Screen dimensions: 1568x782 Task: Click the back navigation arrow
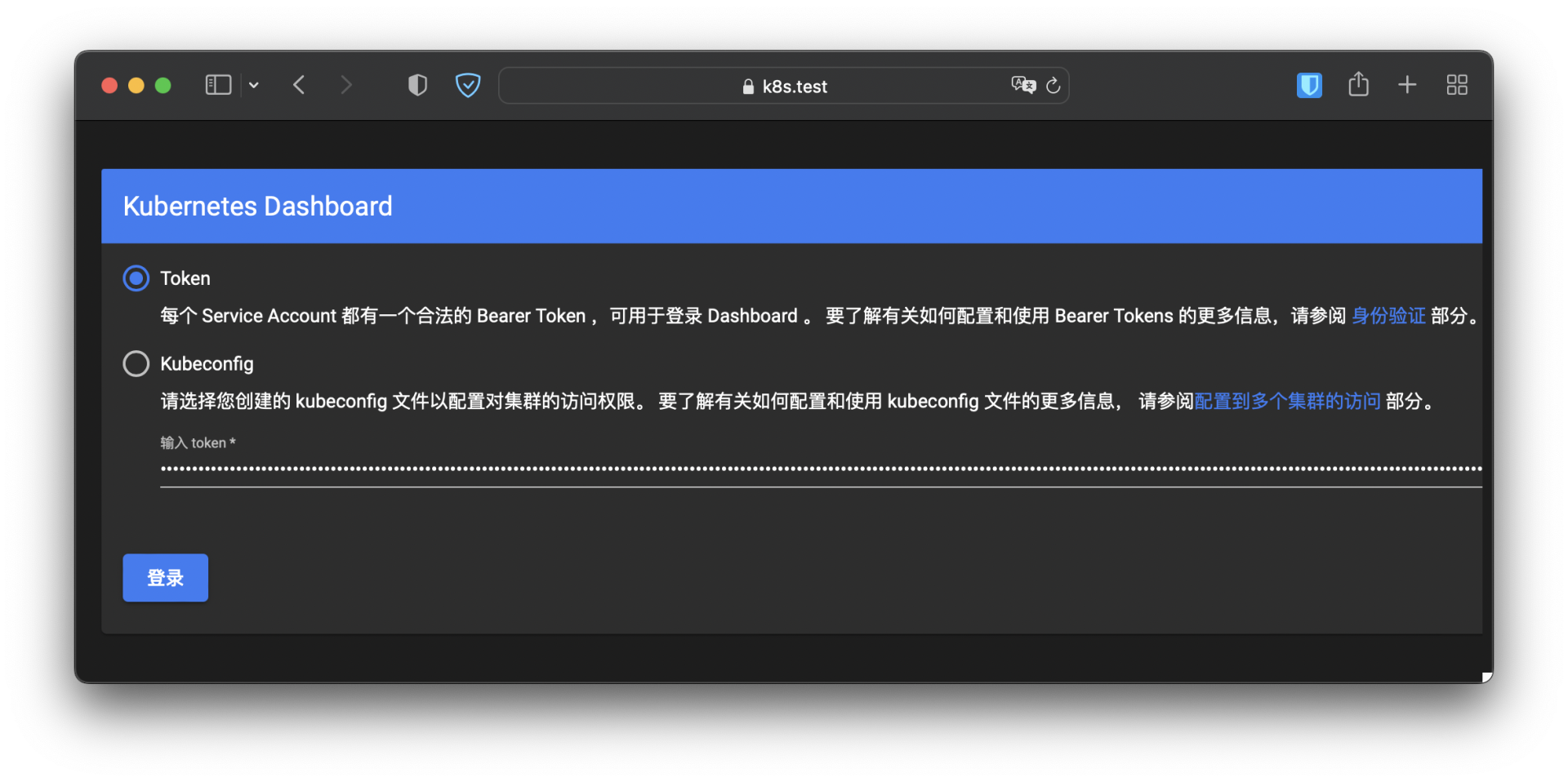(300, 85)
